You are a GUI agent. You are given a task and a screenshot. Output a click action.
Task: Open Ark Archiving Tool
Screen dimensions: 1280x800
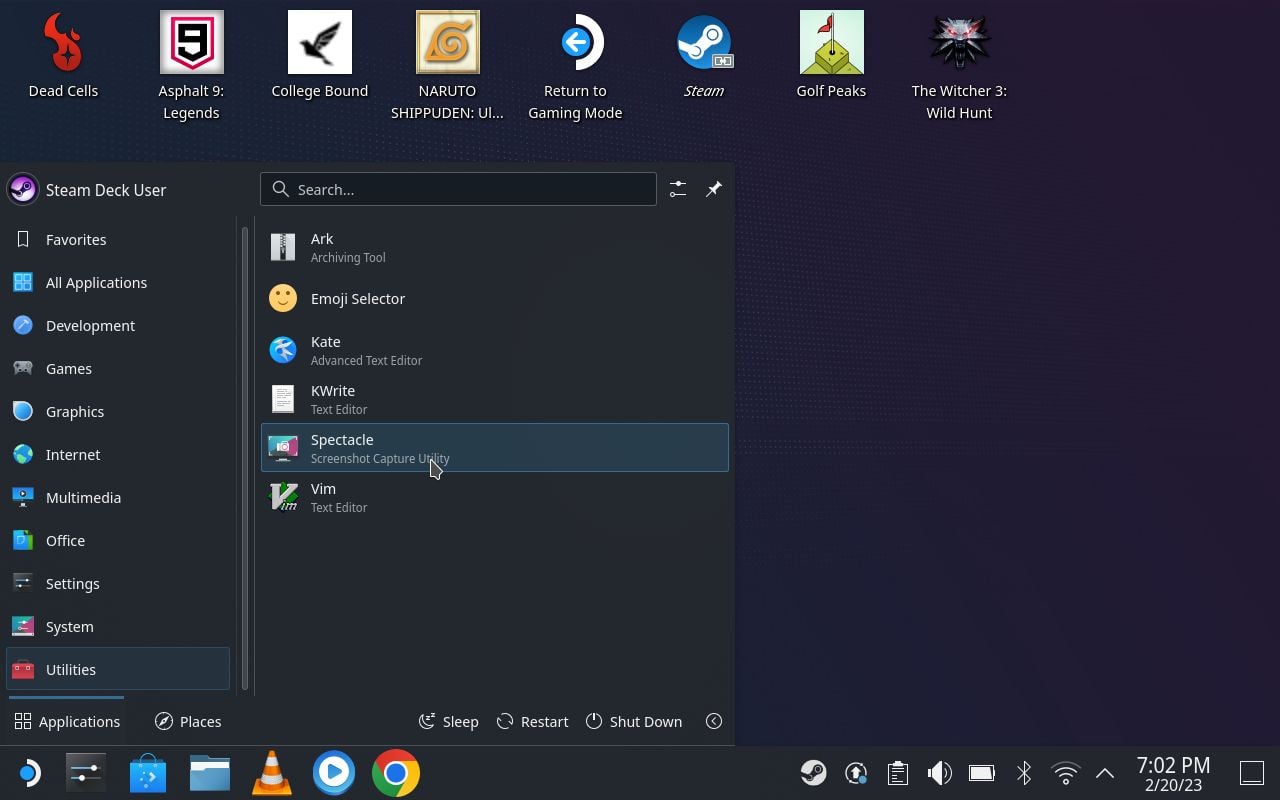tap(495, 247)
